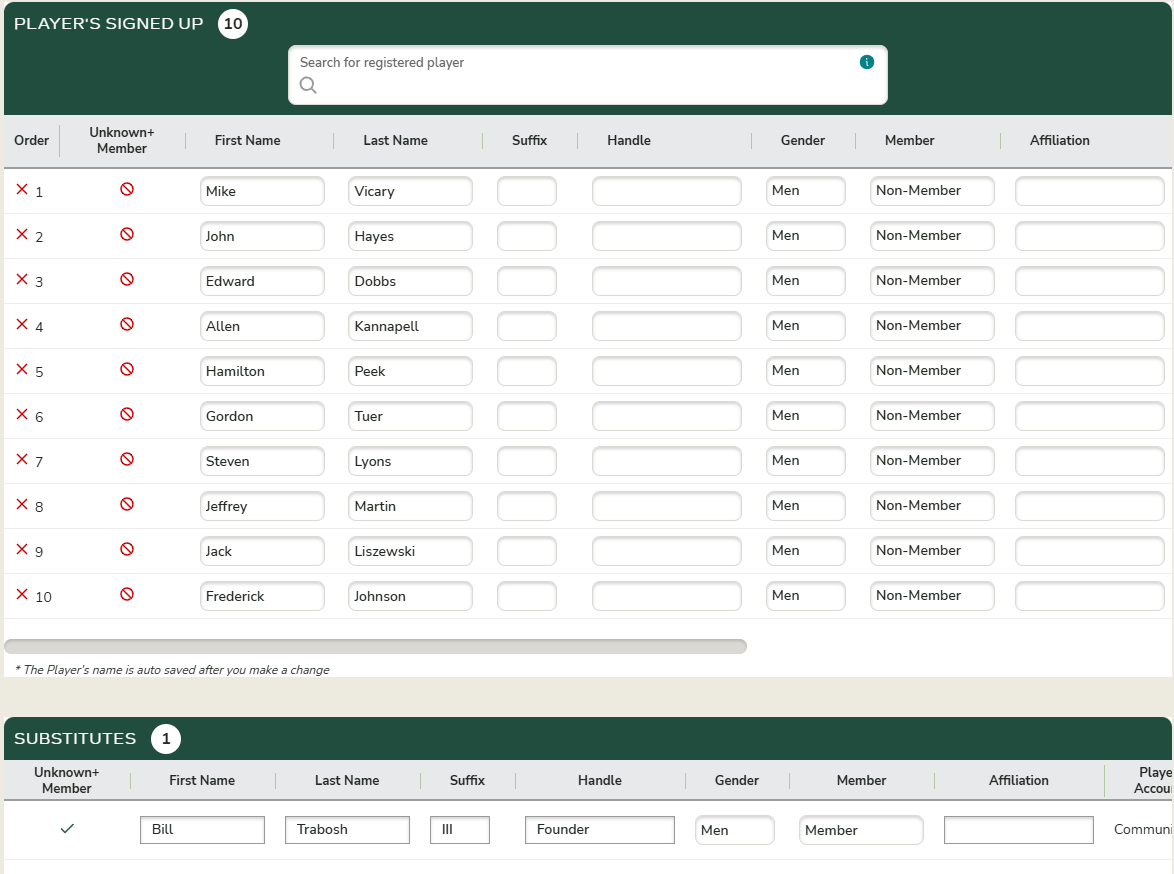Open Gender dropdown for substitute Bill Trabosh
Image resolution: width=1174 pixels, height=874 pixels.
734,830
